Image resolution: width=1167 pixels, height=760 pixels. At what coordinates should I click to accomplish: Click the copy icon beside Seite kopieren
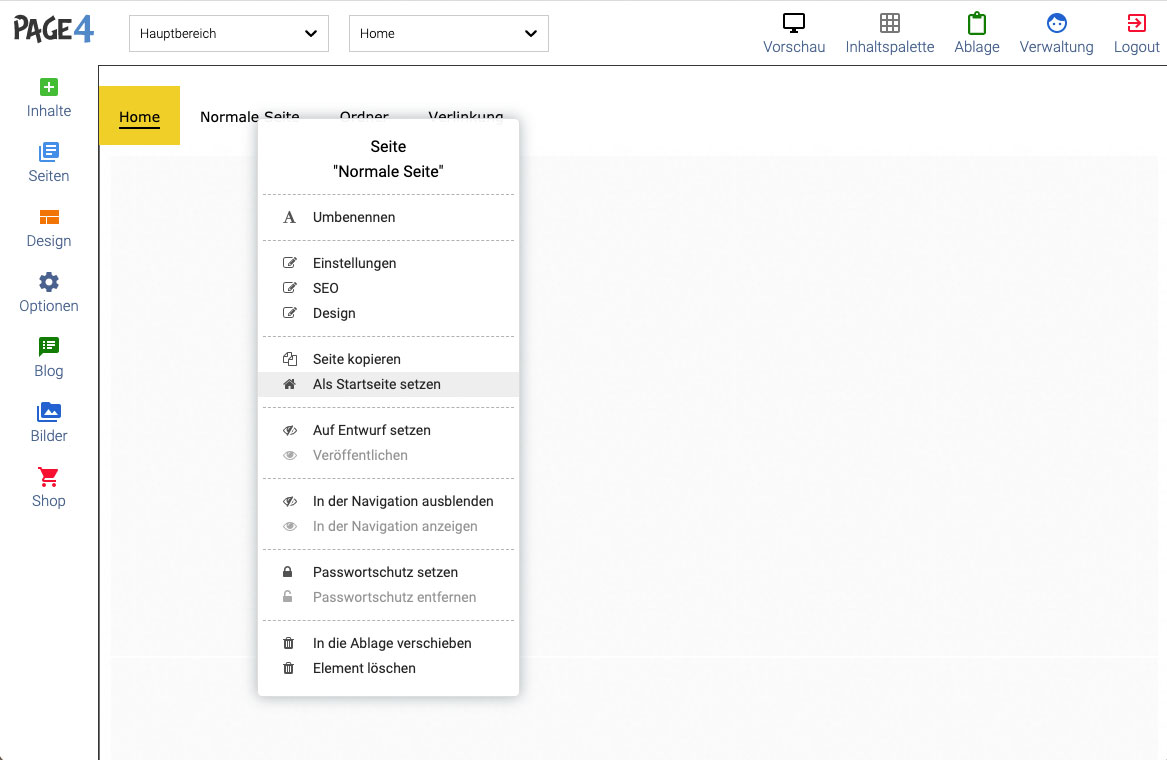(290, 359)
